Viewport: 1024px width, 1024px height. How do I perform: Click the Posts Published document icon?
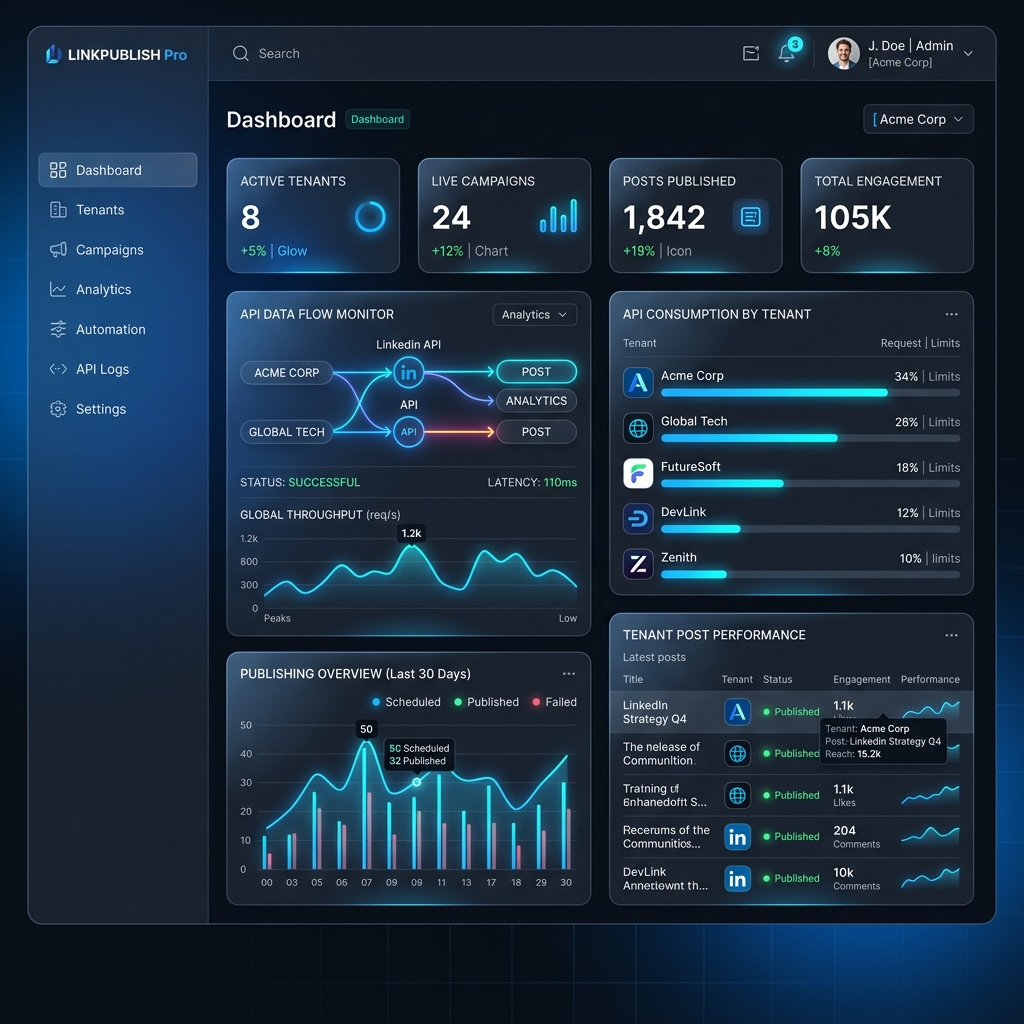[750, 217]
